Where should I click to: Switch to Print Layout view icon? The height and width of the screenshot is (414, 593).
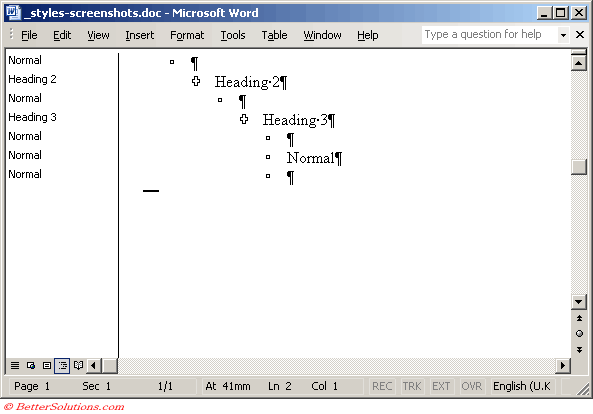[47, 366]
